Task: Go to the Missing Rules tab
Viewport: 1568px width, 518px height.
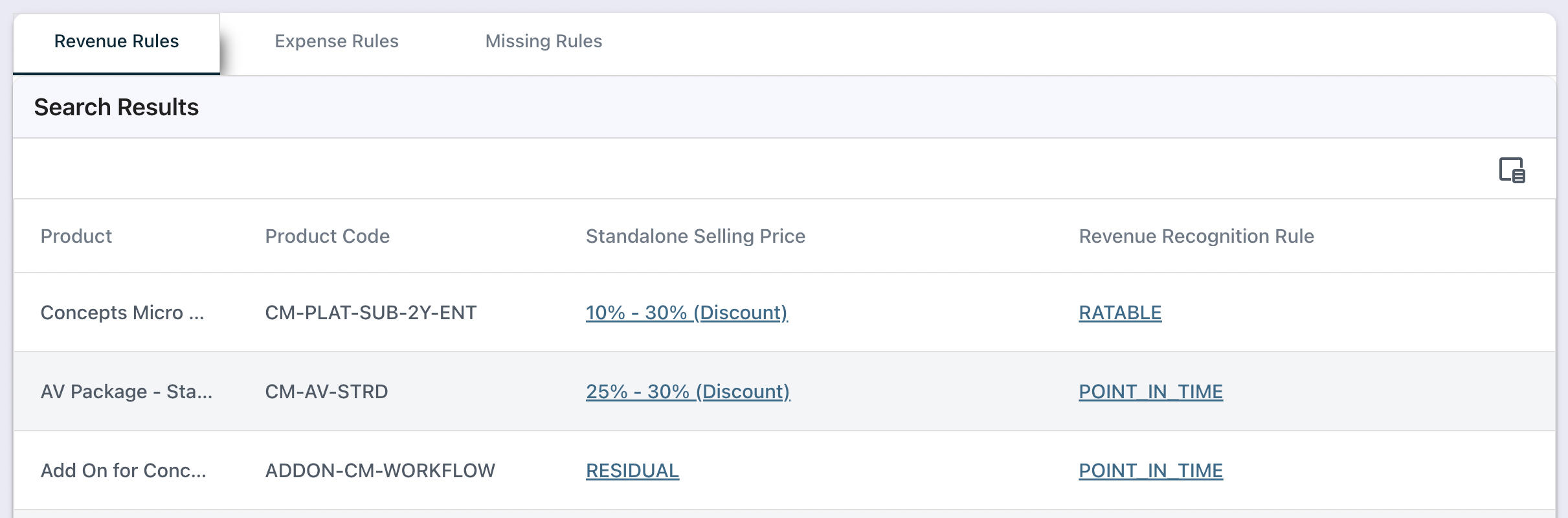Action: [544, 41]
